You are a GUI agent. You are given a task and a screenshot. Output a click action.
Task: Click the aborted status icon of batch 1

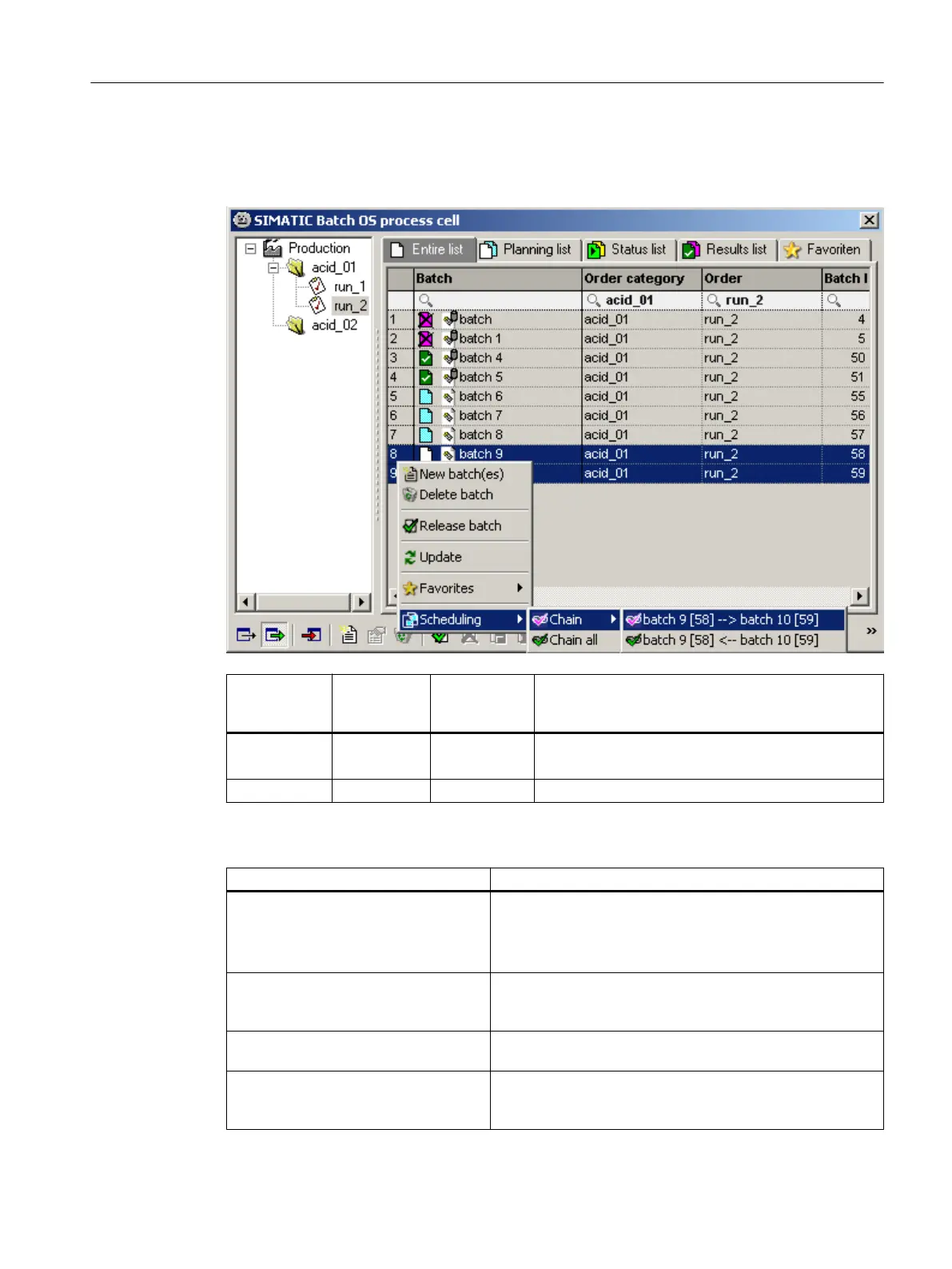425,339
